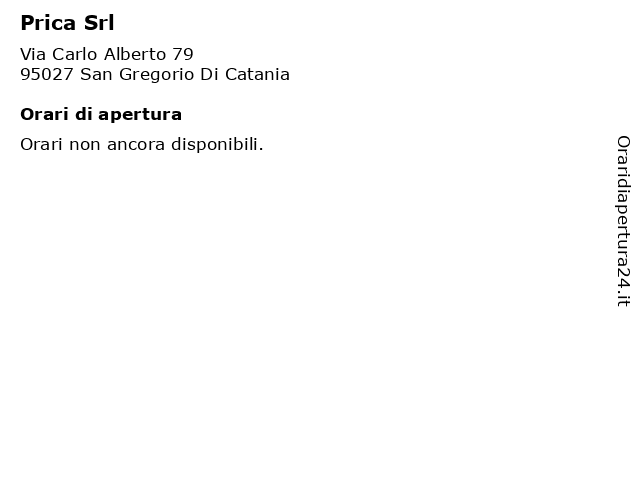640x480 pixels.
Task: Select the Via Carlo Alberto 79 address line
Action: (x=107, y=54)
